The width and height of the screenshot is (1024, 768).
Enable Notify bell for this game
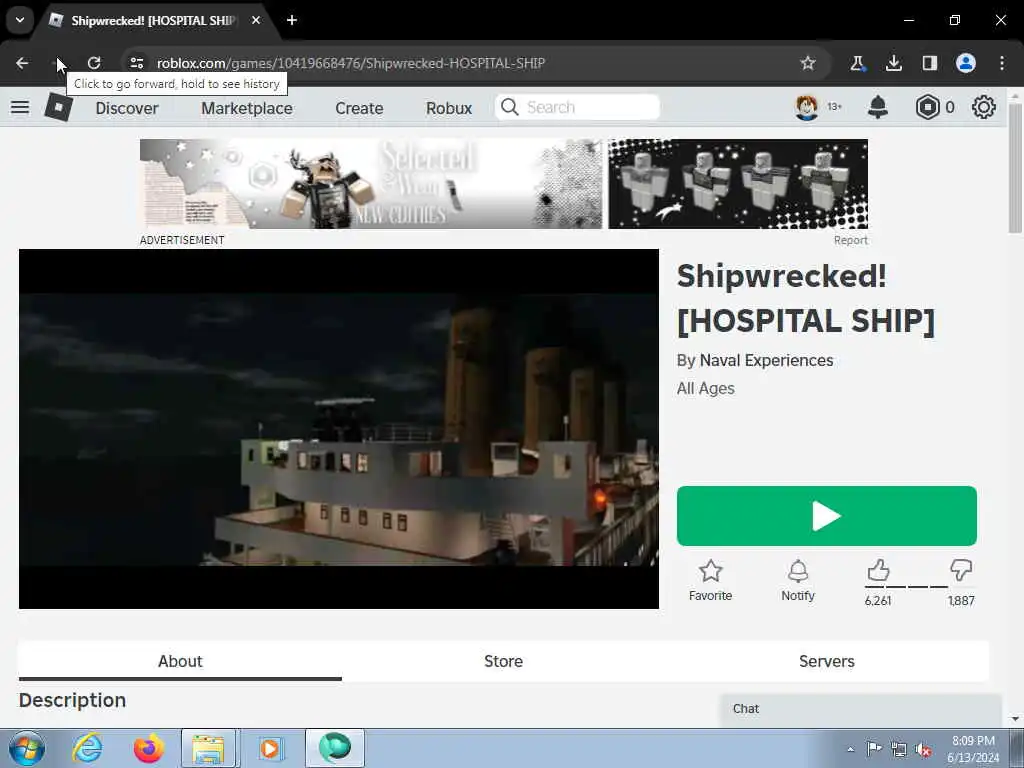(x=798, y=581)
